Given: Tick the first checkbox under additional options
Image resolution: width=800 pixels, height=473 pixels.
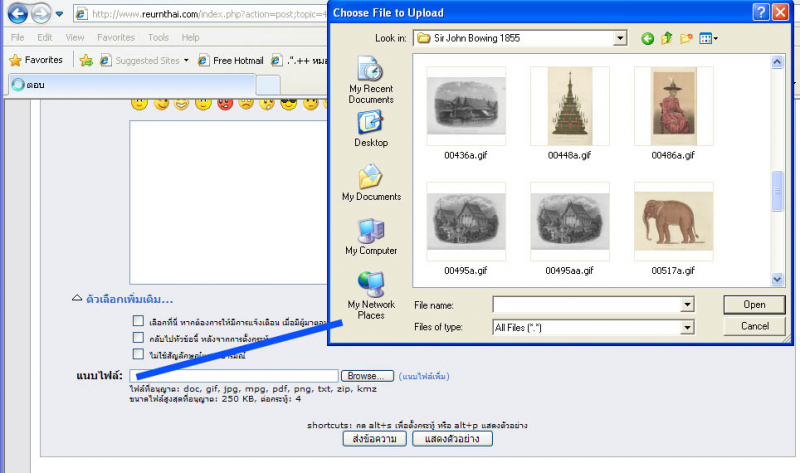Looking at the screenshot, I should click(x=138, y=321).
